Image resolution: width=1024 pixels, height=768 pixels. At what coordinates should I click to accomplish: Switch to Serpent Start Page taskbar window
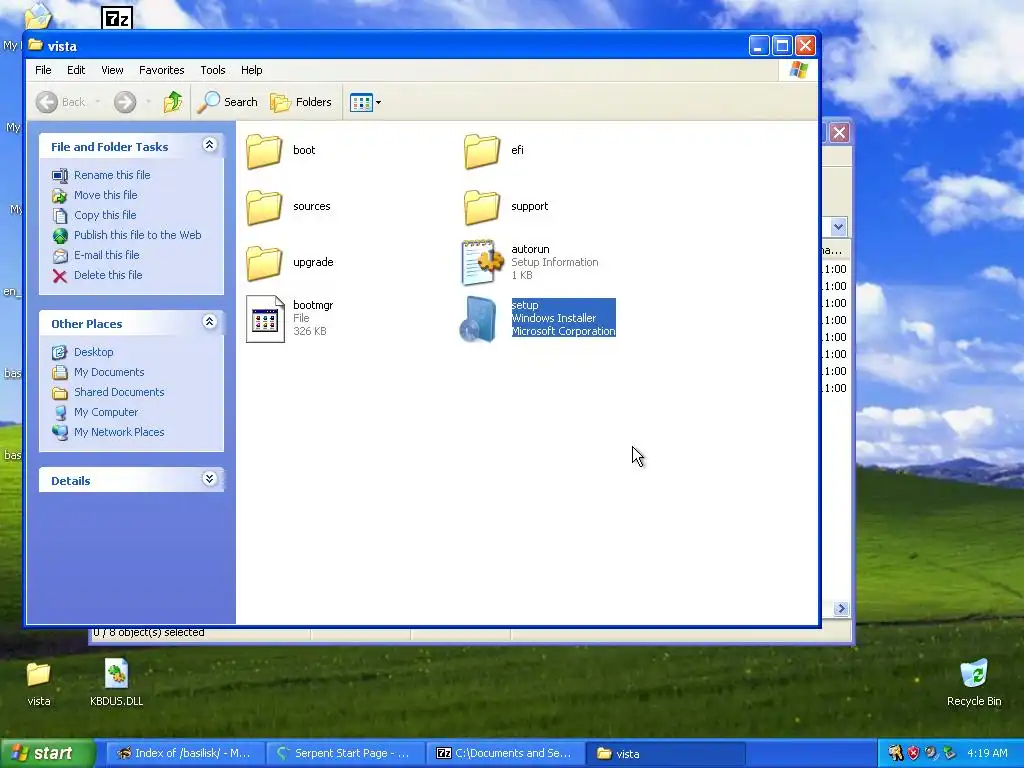[x=346, y=754]
